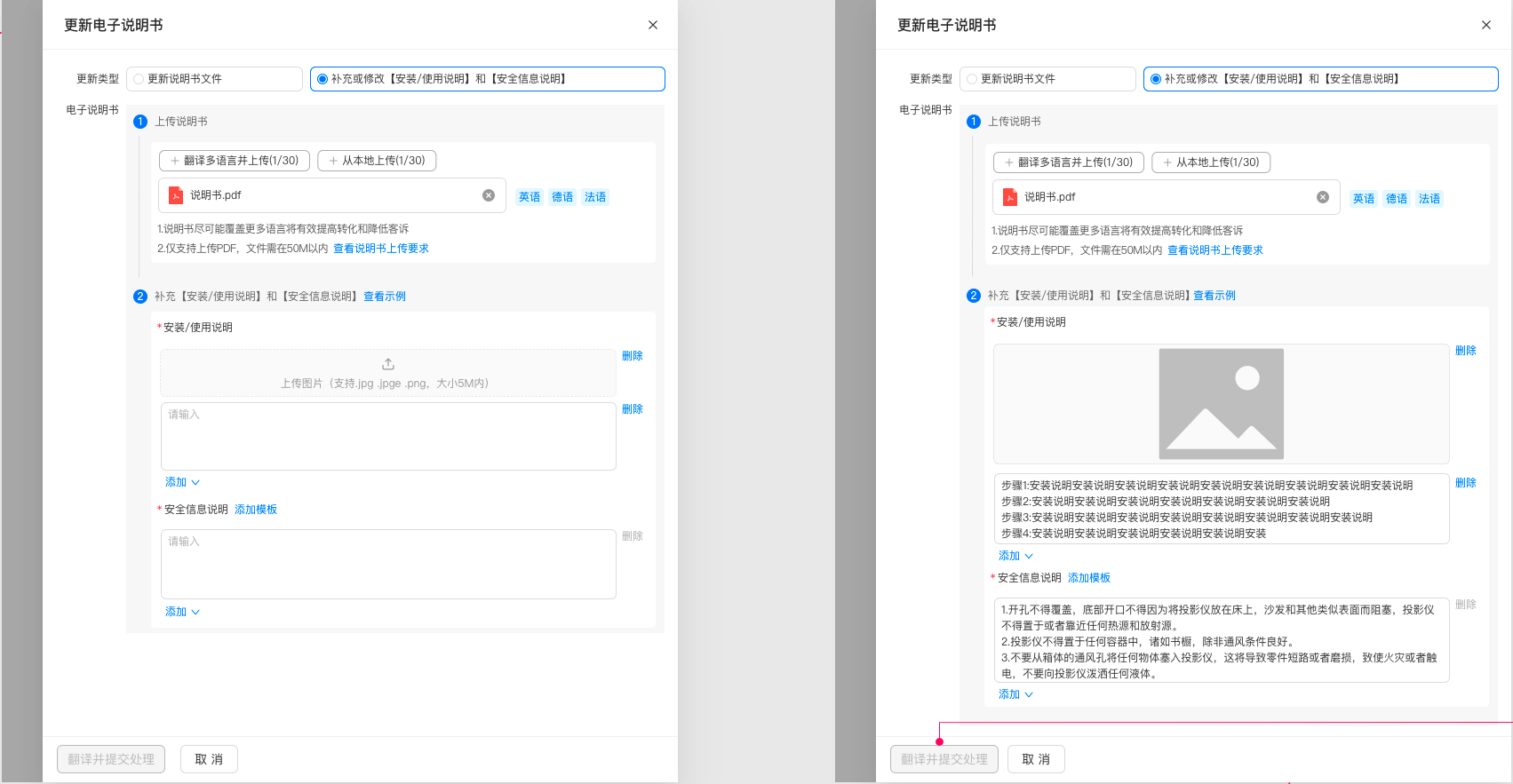Click the uploaded image placeholder in right dialog
This screenshot has height=784, width=1513.
click(1221, 404)
